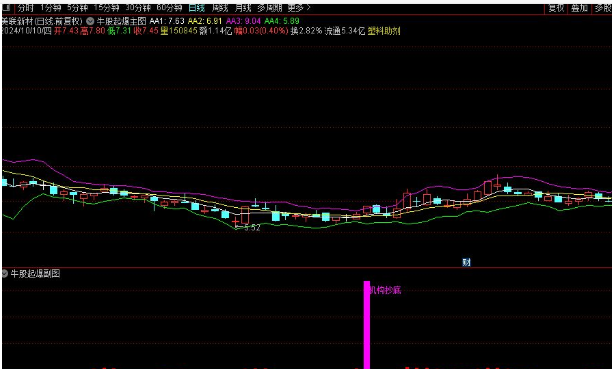Screen dimensions: 612x369
Task: Click the 多股 button at top right
Action: pyautogui.click(x=603, y=8)
